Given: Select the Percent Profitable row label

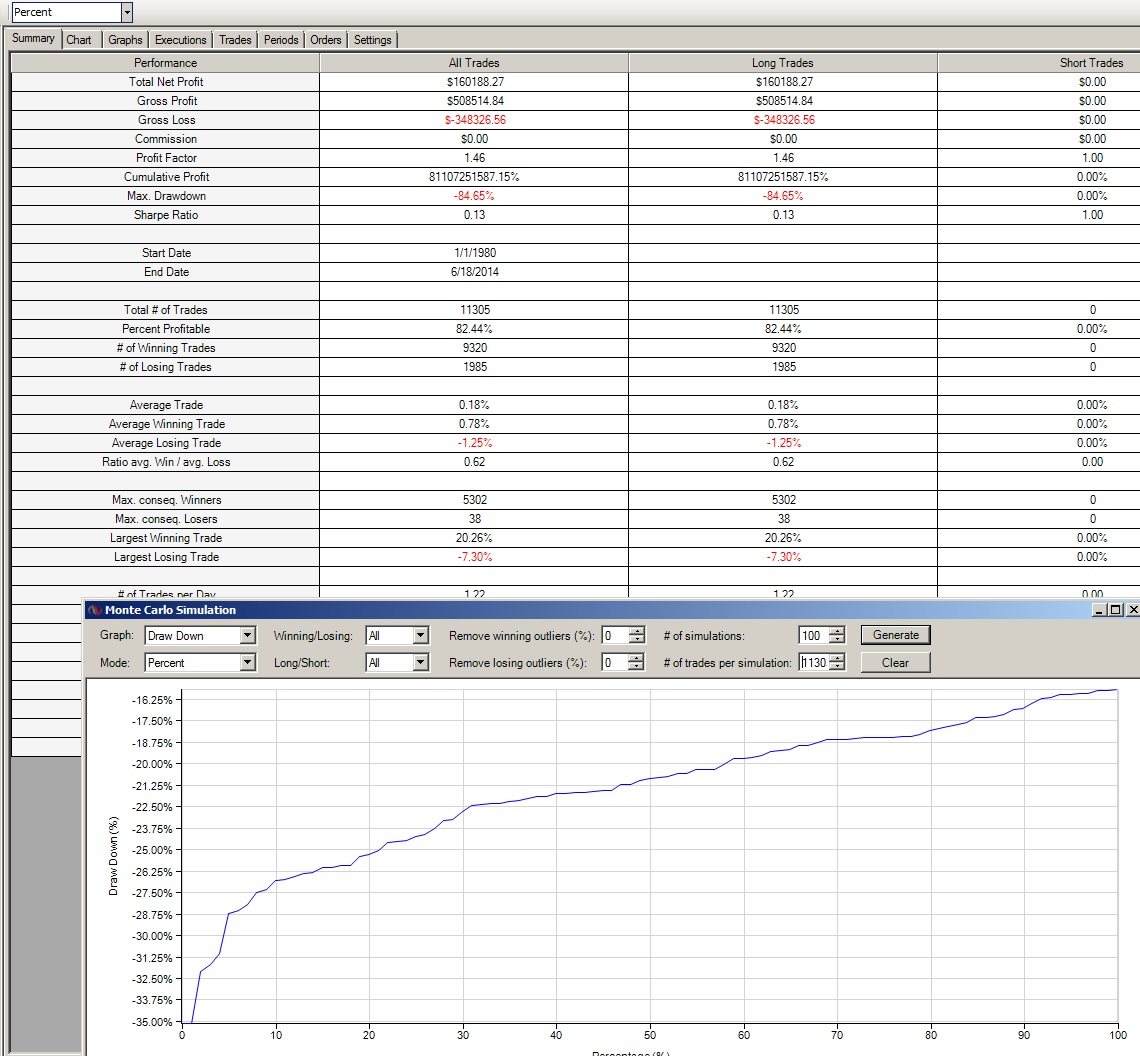Looking at the screenshot, I should pyautogui.click(x=166, y=329).
